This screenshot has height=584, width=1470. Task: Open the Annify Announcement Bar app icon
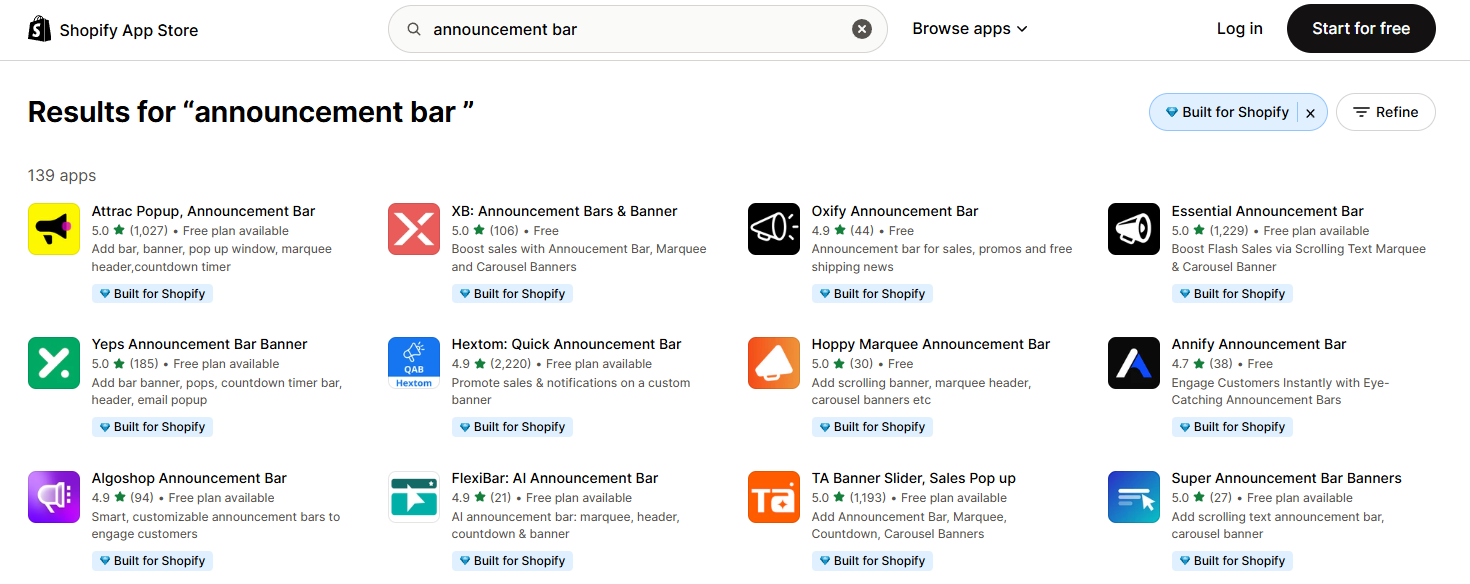(1134, 362)
